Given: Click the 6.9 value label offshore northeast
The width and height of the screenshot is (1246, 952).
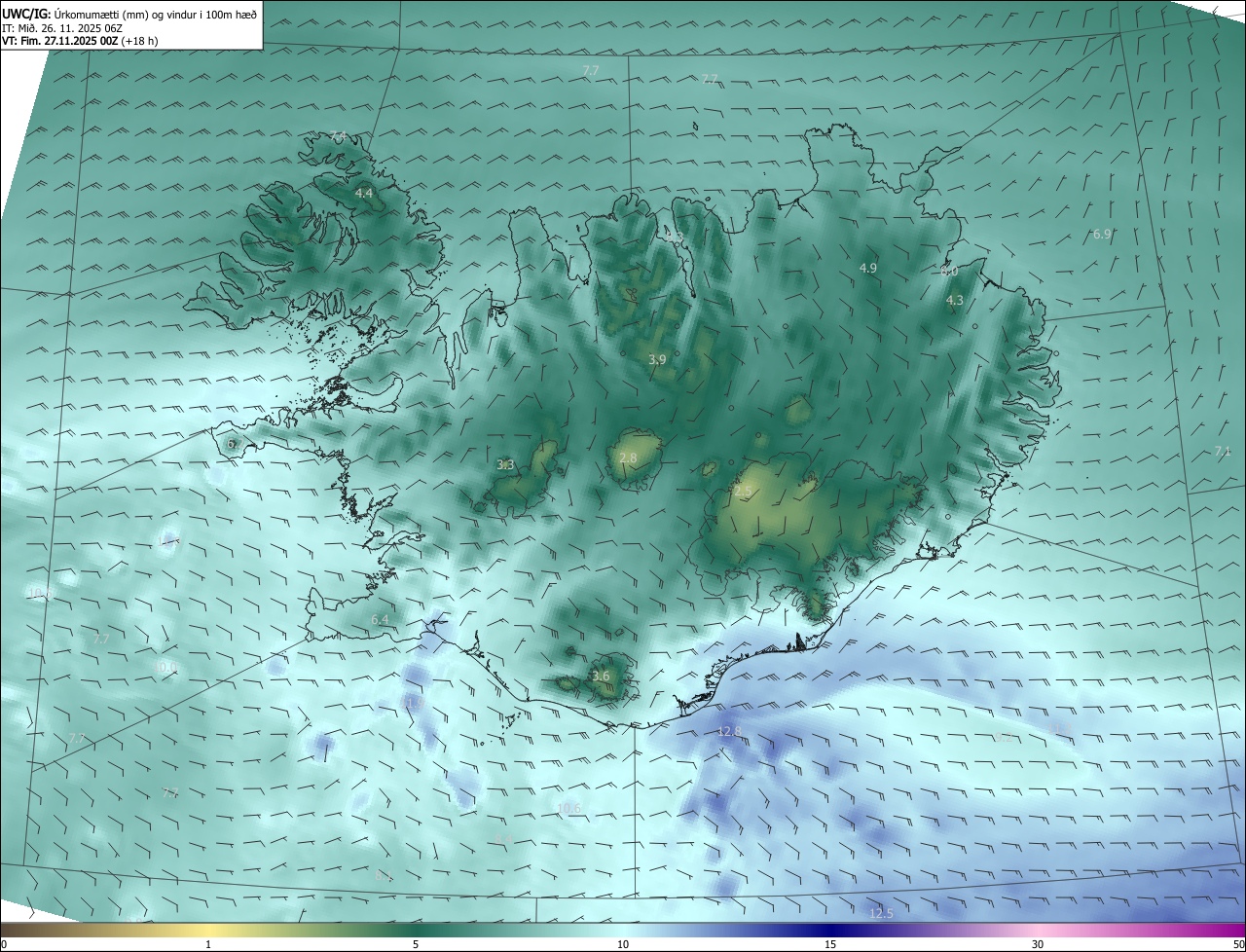Looking at the screenshot, I should coord(1102,234).
